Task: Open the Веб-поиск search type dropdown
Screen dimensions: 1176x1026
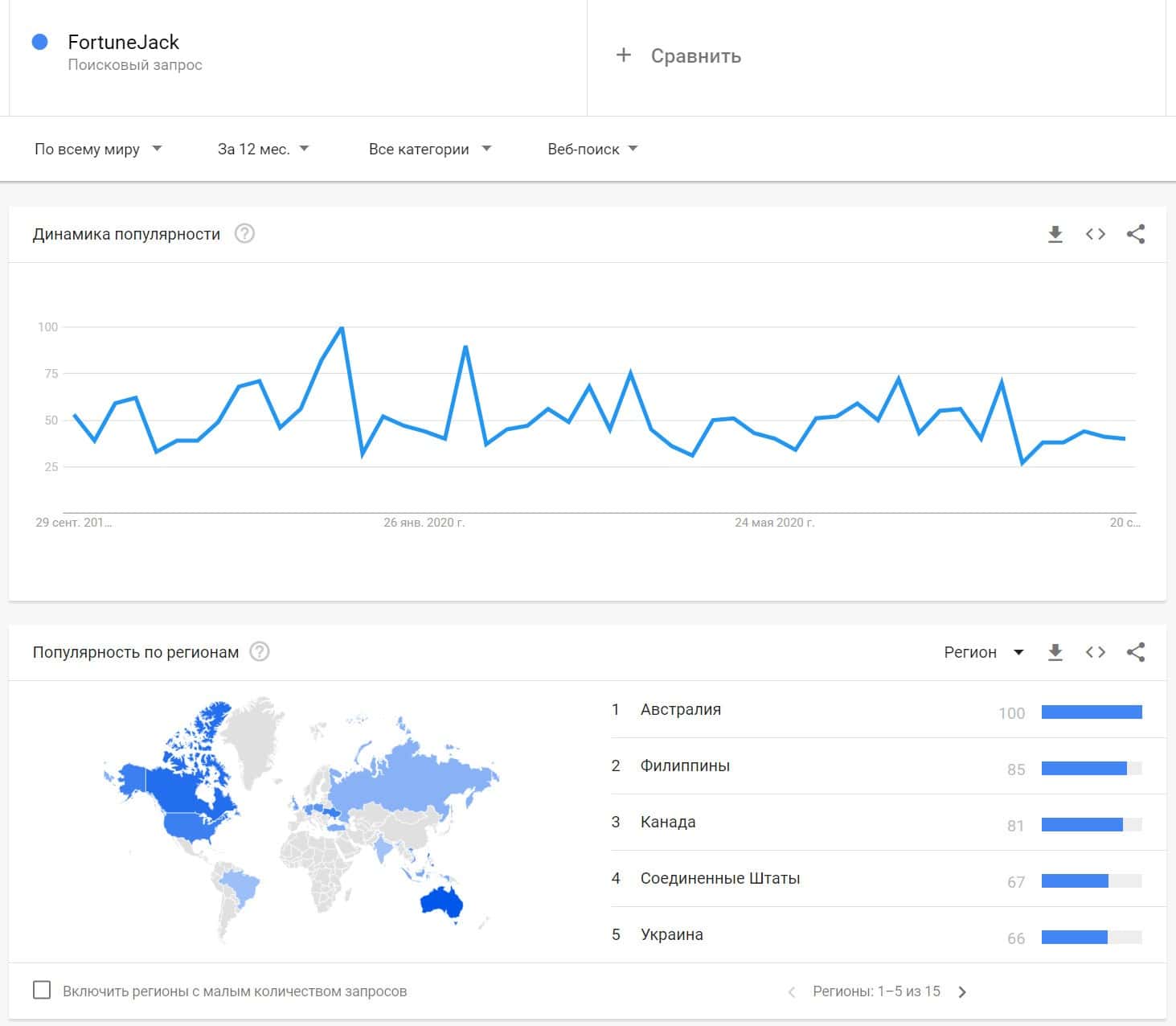Action: coord(592,149)
